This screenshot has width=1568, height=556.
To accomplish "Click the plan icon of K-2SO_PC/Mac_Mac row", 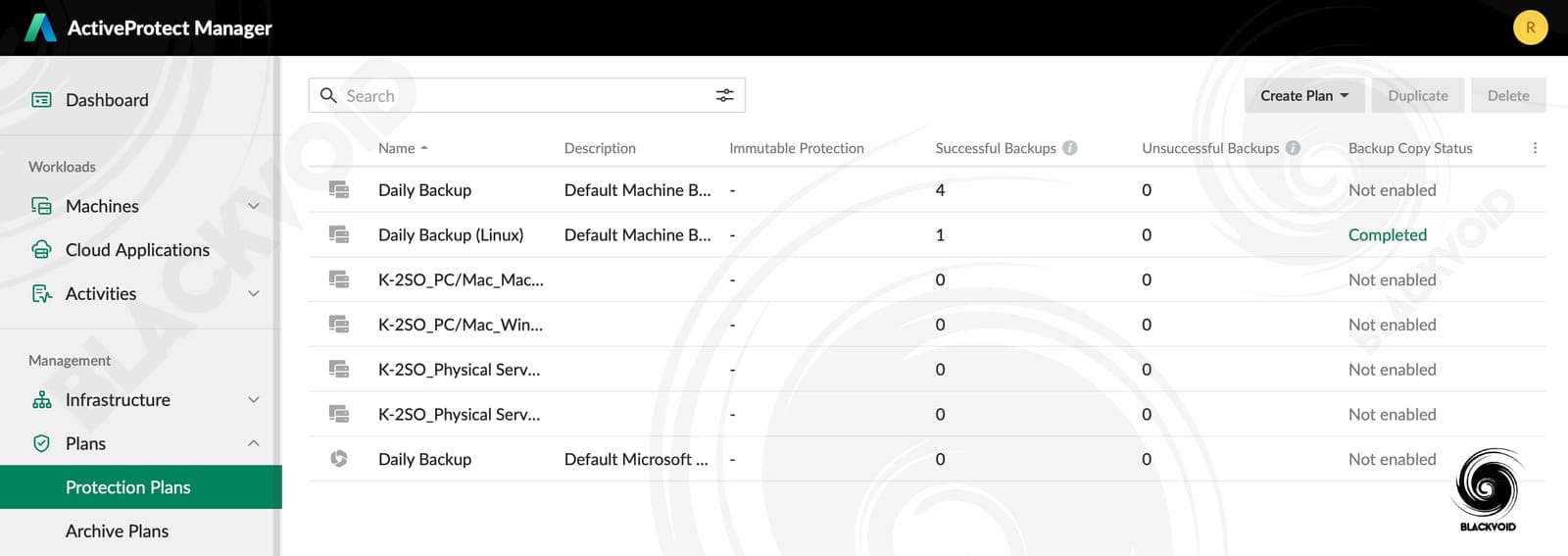I will tap(339, 279).
